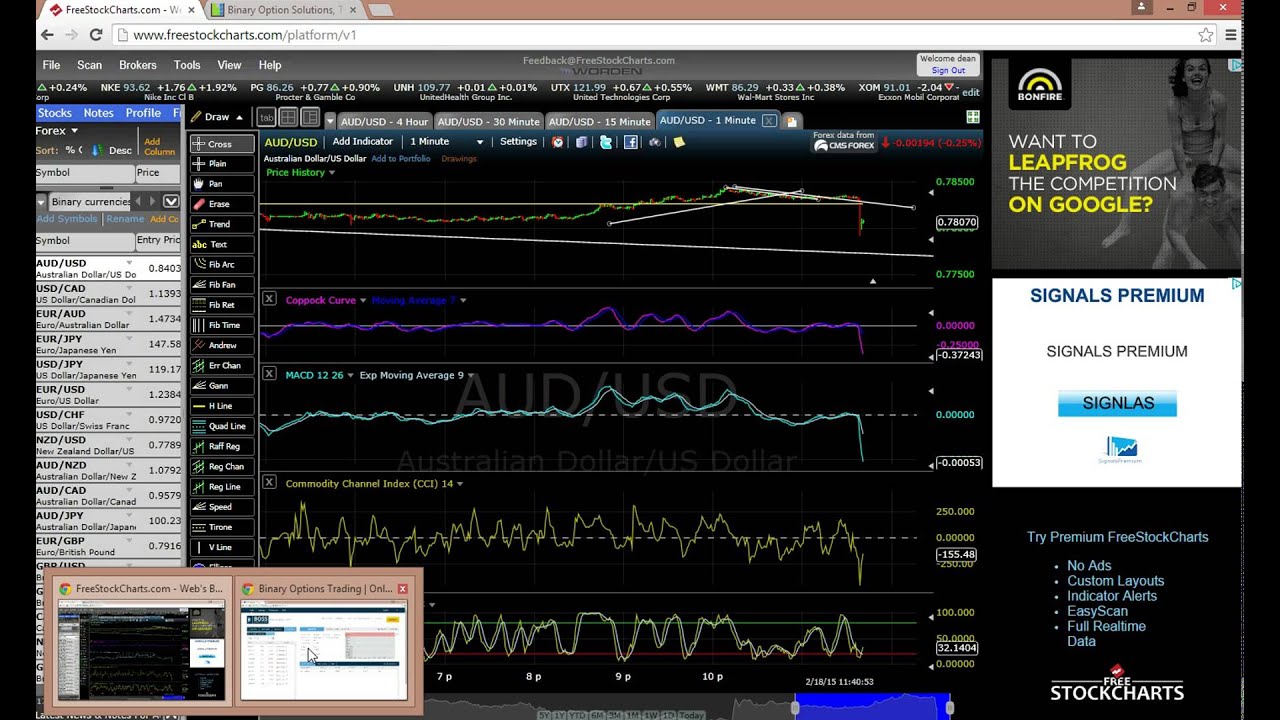Click the left handle of time-range slider
Screen dimensions: 1280x720
point(796,708)
